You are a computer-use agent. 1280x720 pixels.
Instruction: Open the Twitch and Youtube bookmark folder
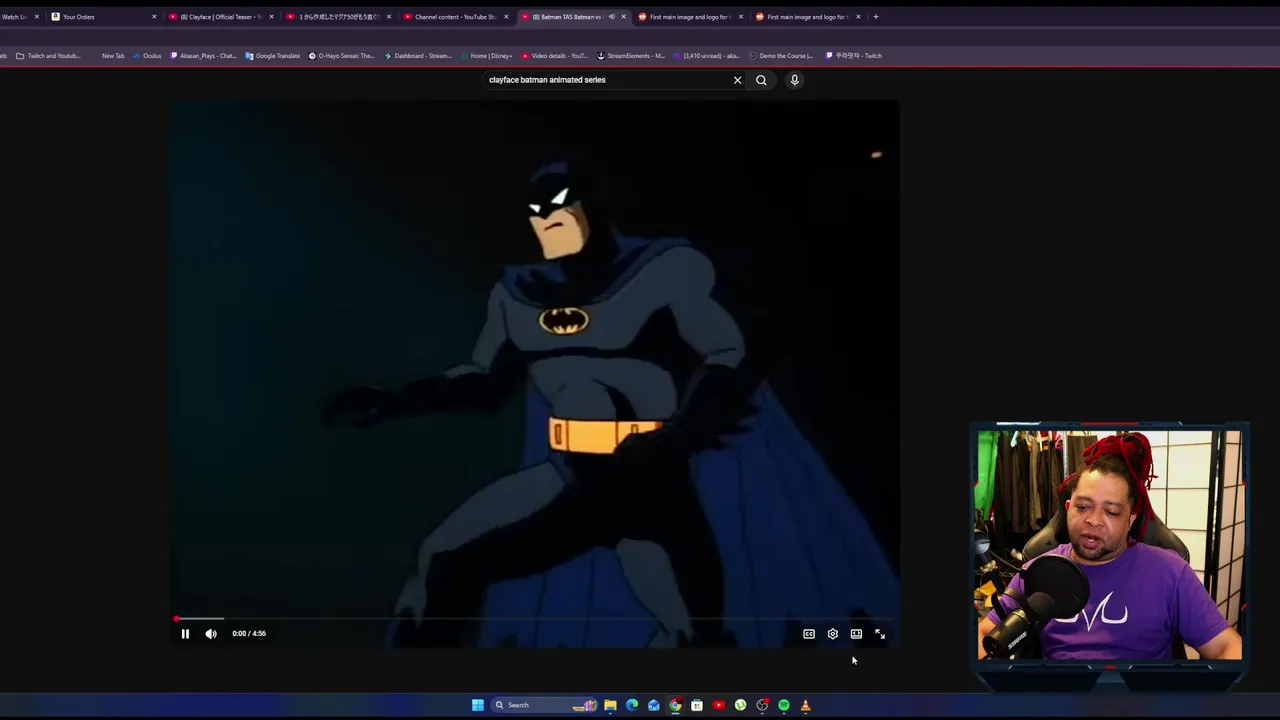[x=47, y=56]
